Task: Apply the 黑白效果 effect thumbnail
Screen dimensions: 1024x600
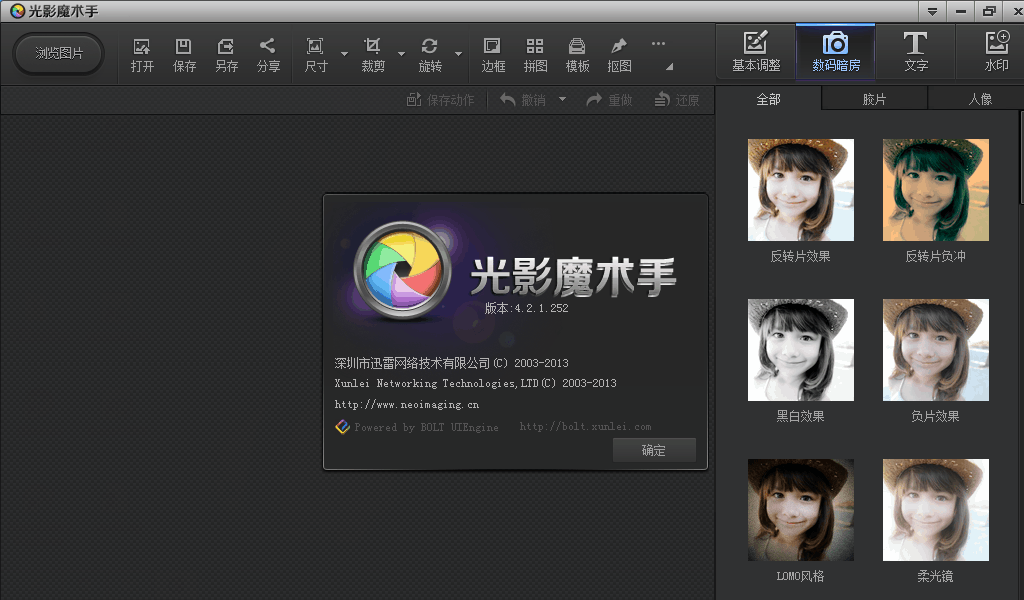Action: (801, 350)
